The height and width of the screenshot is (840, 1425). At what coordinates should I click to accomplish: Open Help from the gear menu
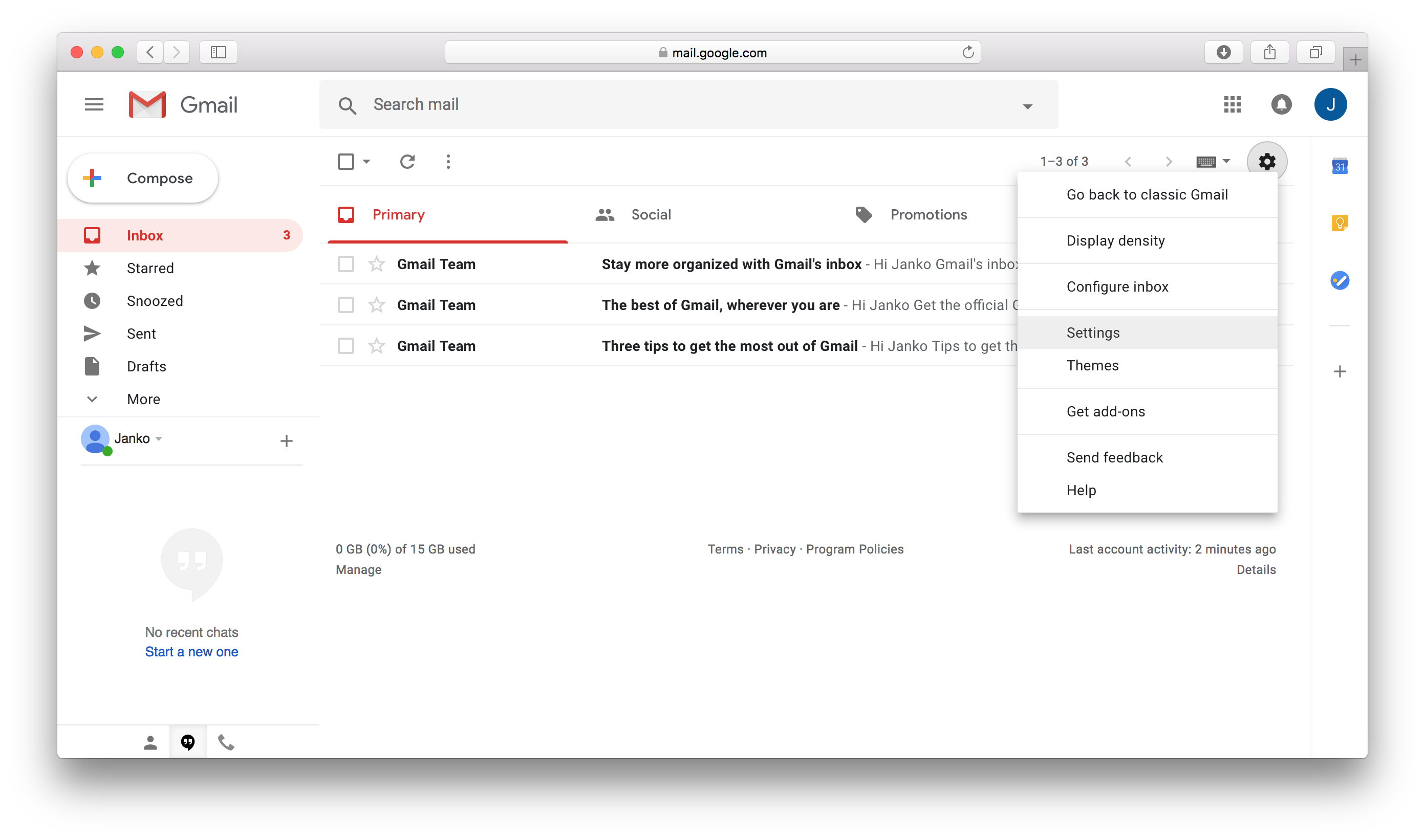[1147, 490]
